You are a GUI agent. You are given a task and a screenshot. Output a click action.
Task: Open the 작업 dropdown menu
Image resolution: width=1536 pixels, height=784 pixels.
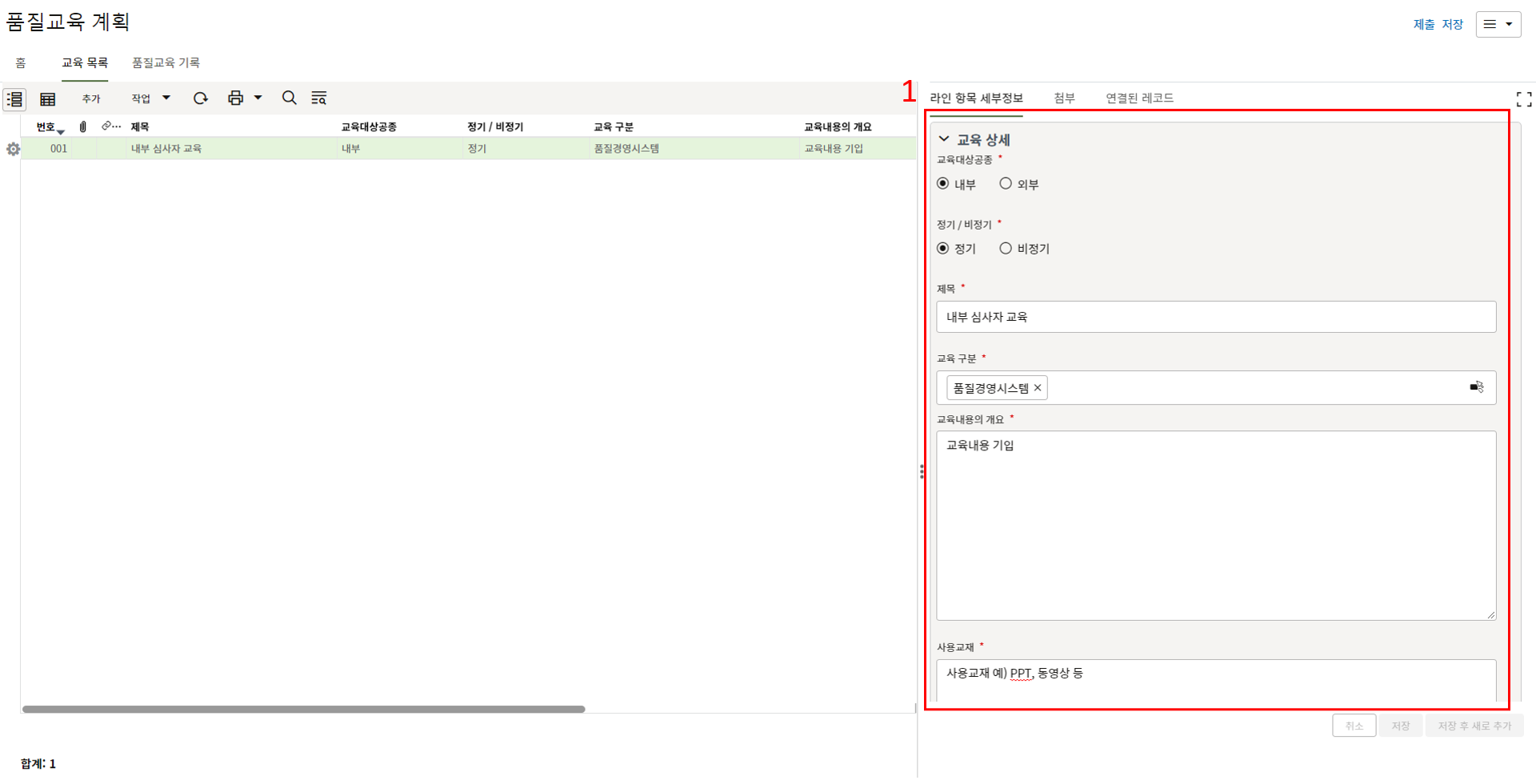(150, 98)
